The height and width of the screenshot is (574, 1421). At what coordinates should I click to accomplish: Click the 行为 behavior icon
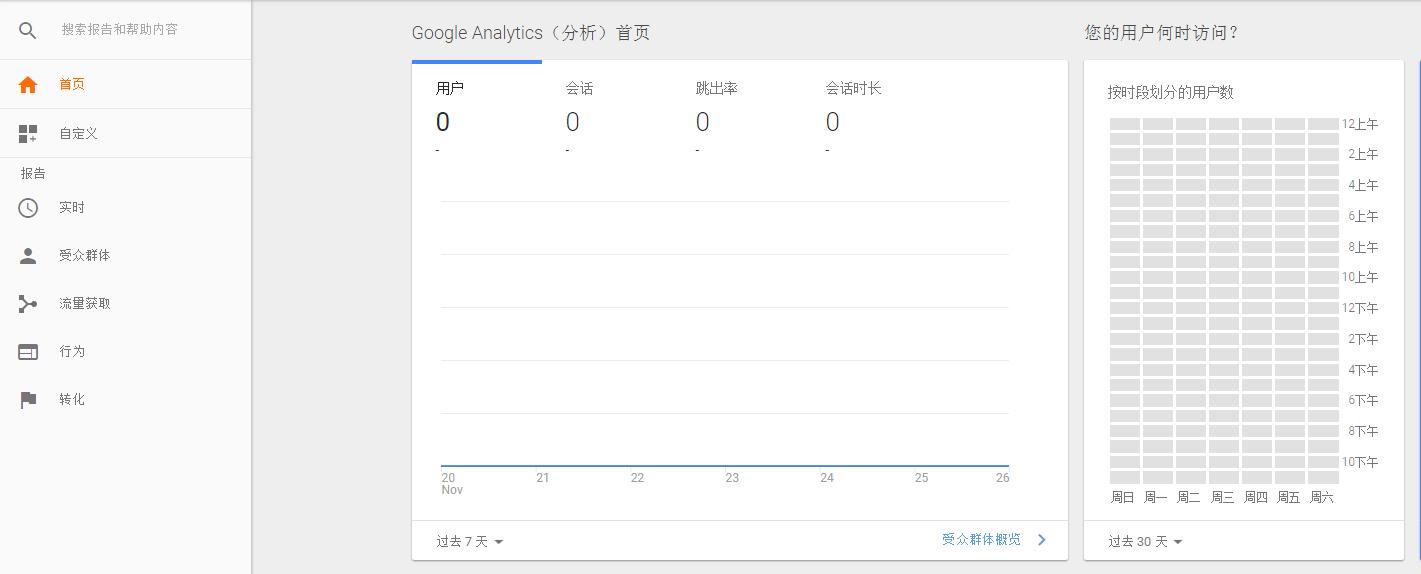[x=28, y=352]
